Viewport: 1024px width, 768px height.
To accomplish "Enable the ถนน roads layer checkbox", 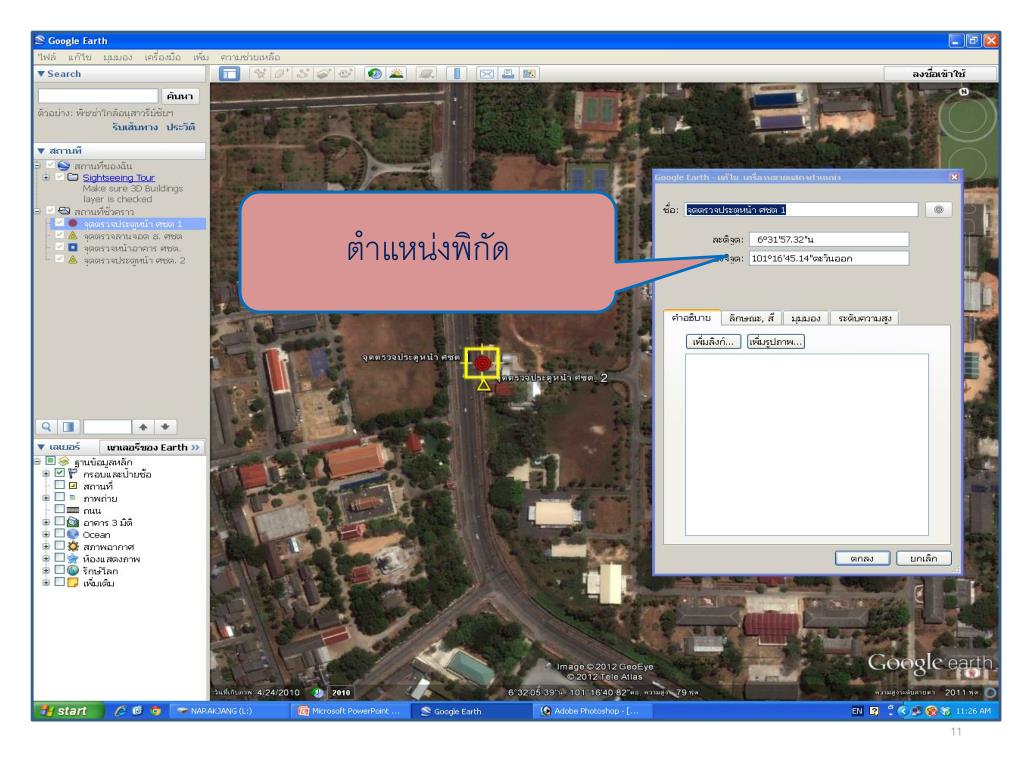I will pyautogui.click(x=60, y=510).
